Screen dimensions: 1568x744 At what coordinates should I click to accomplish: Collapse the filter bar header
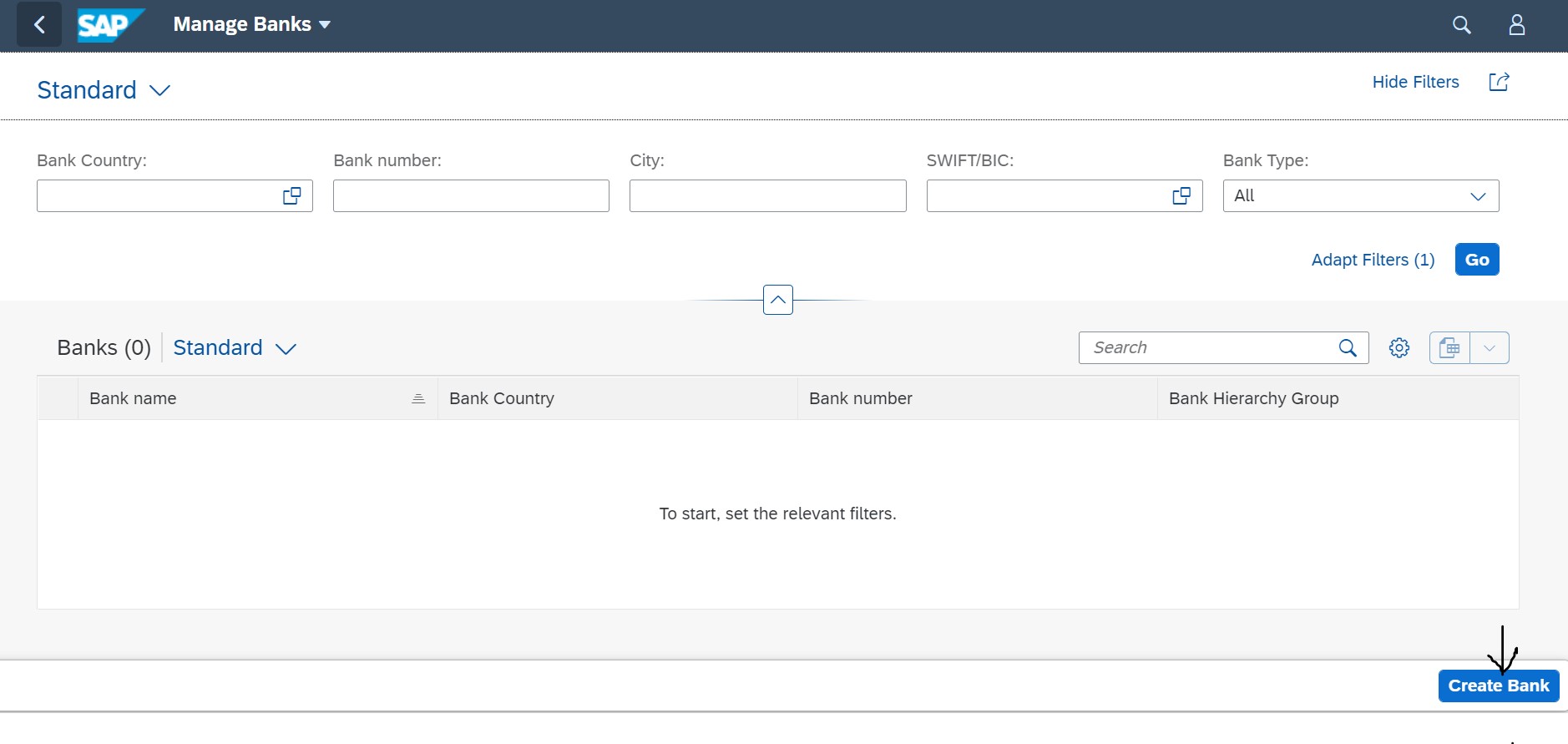[778, 300]
